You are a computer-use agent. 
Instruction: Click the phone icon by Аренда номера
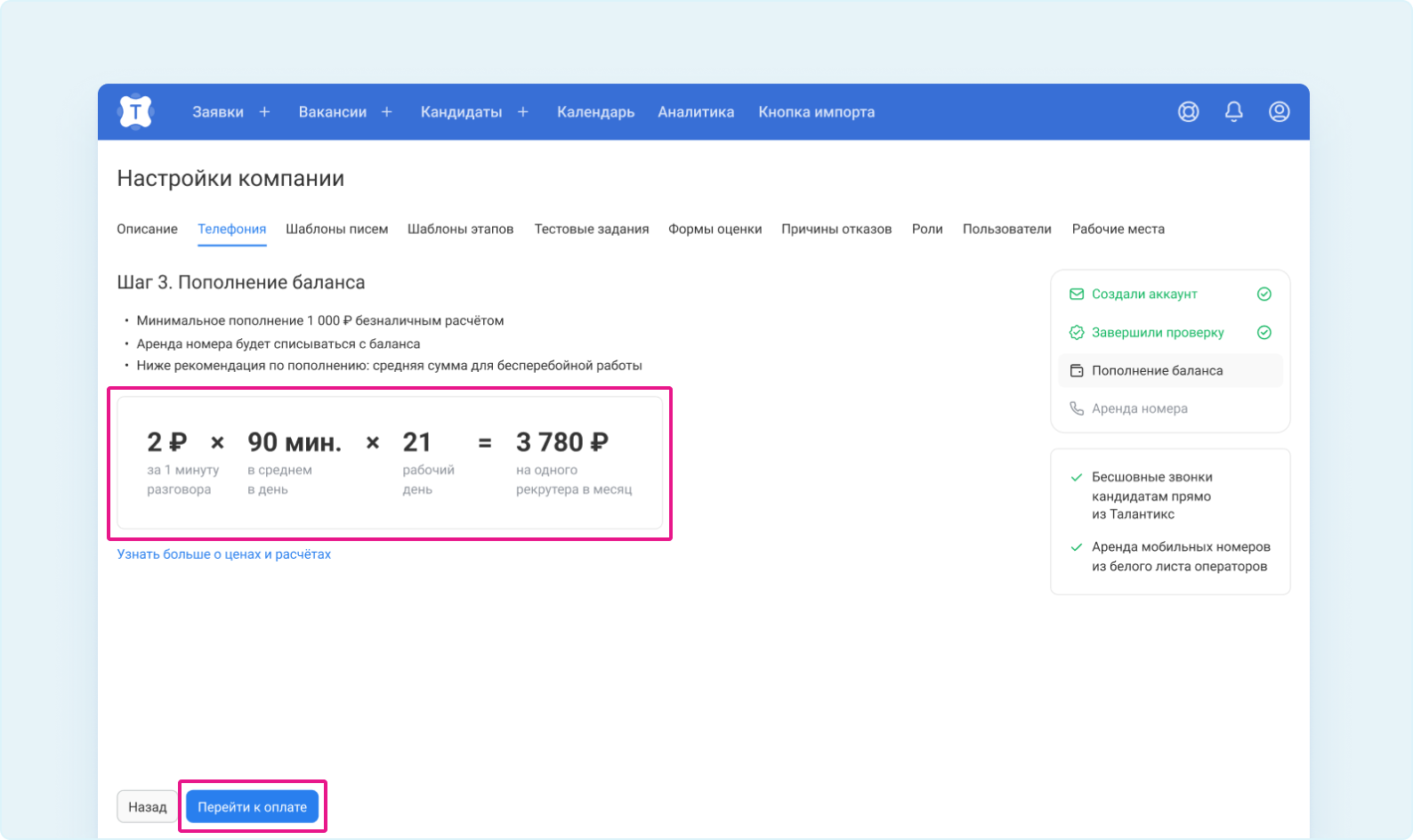pyautogui.click(x=1077, y=408)
